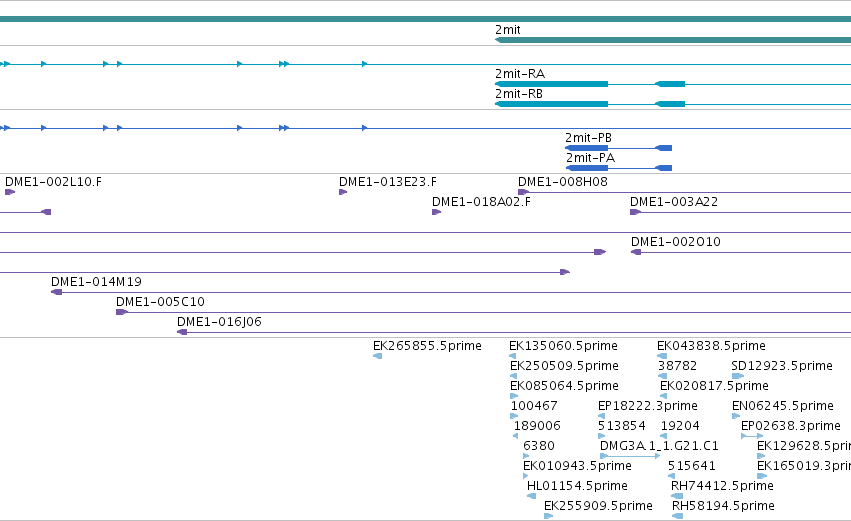Image resolution: width=851 pixels, height=521 pixels.
Task: Click feature label 38782
Action: [x=677, y=366]
